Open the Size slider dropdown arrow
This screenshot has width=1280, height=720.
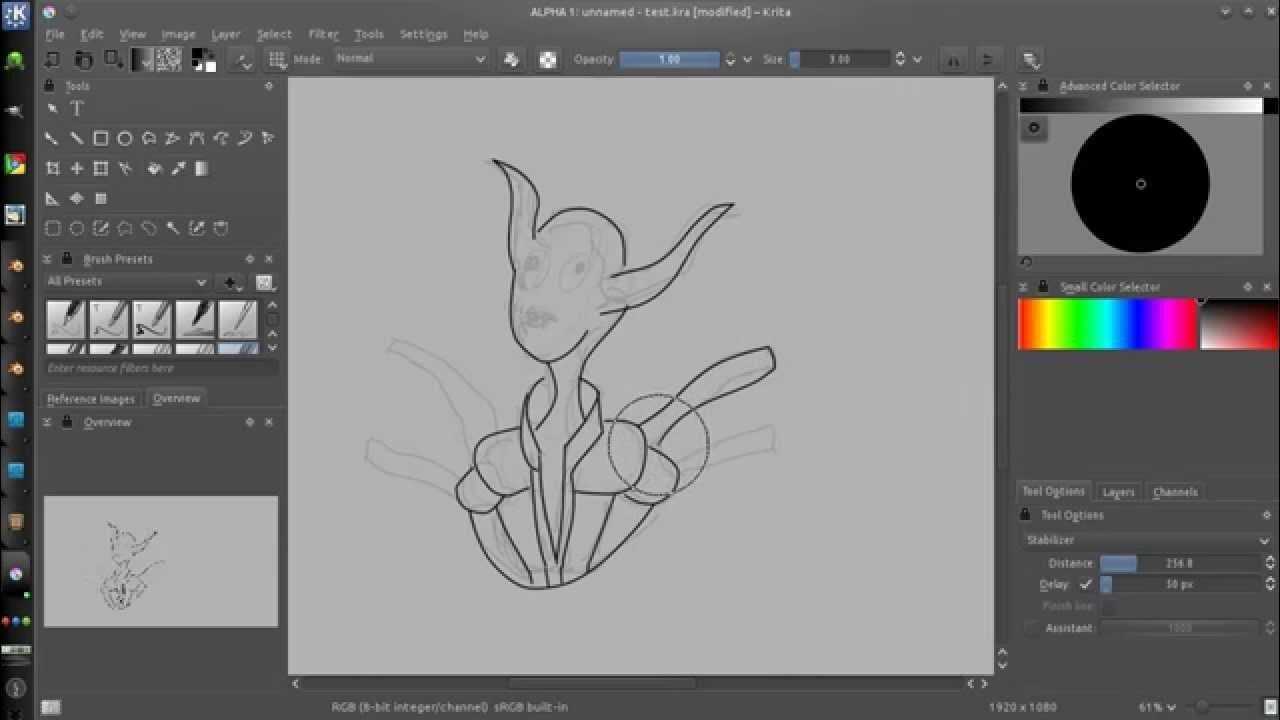click(917, 59)
